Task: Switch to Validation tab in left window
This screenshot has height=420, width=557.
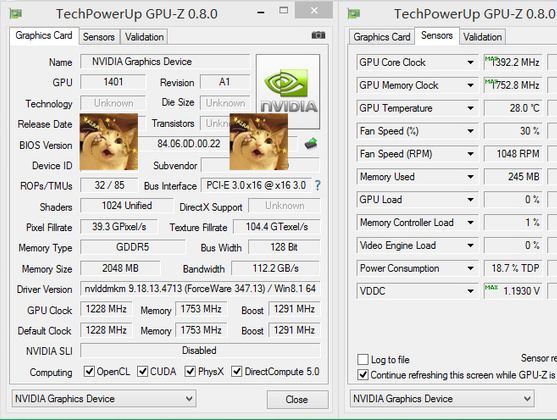Action: (x=144, y=37)
